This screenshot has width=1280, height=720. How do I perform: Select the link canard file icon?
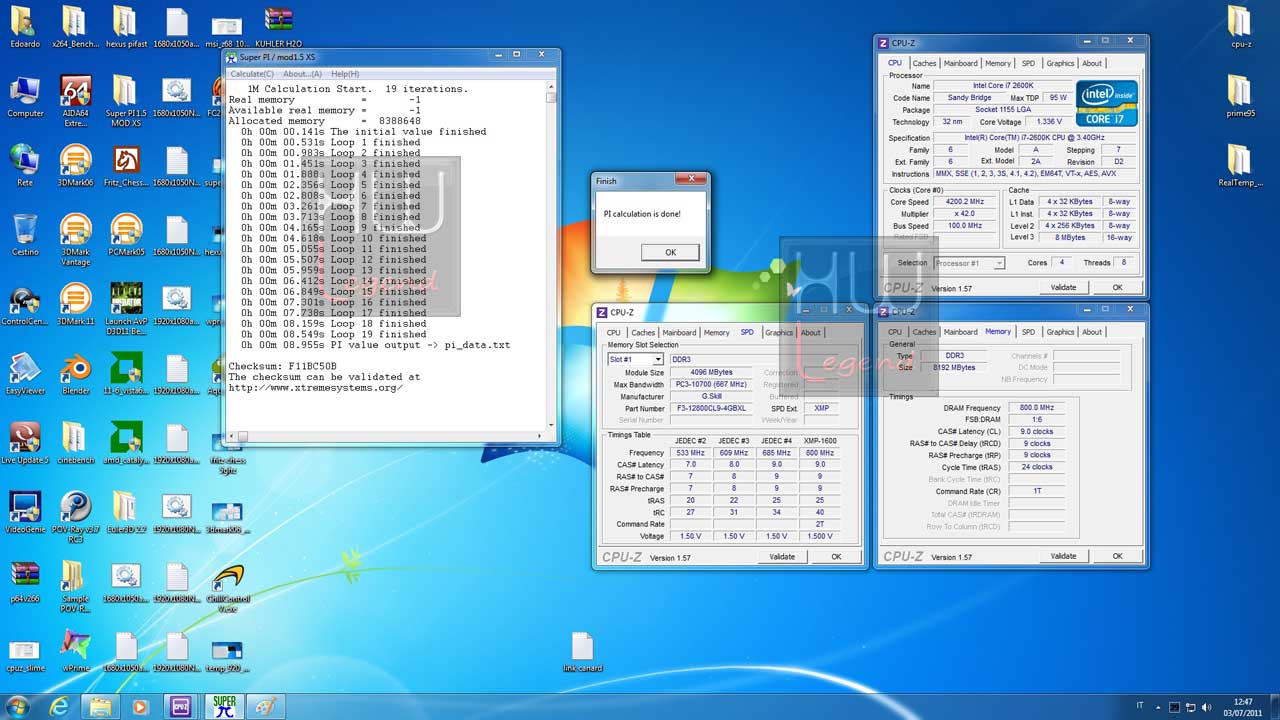[582, 652]
